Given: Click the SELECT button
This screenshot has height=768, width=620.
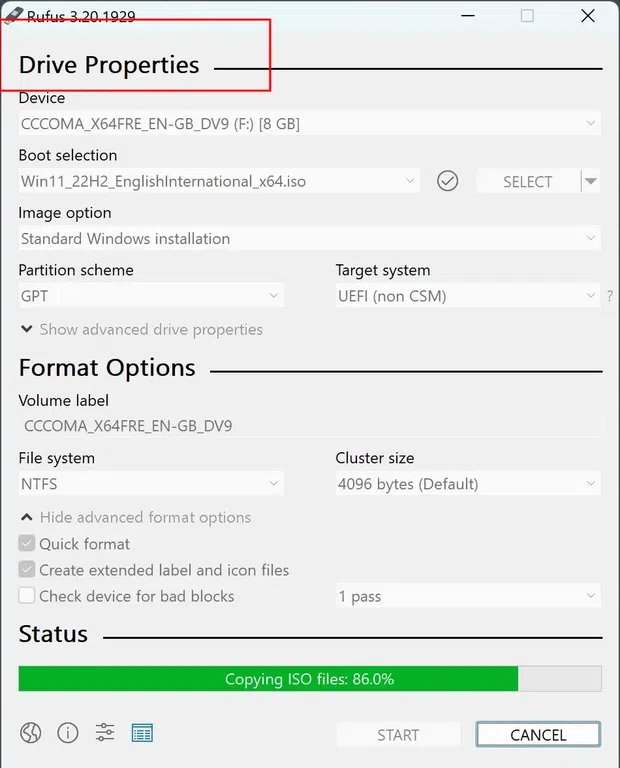Looking at the screenshot, I should tap(527, 181).
